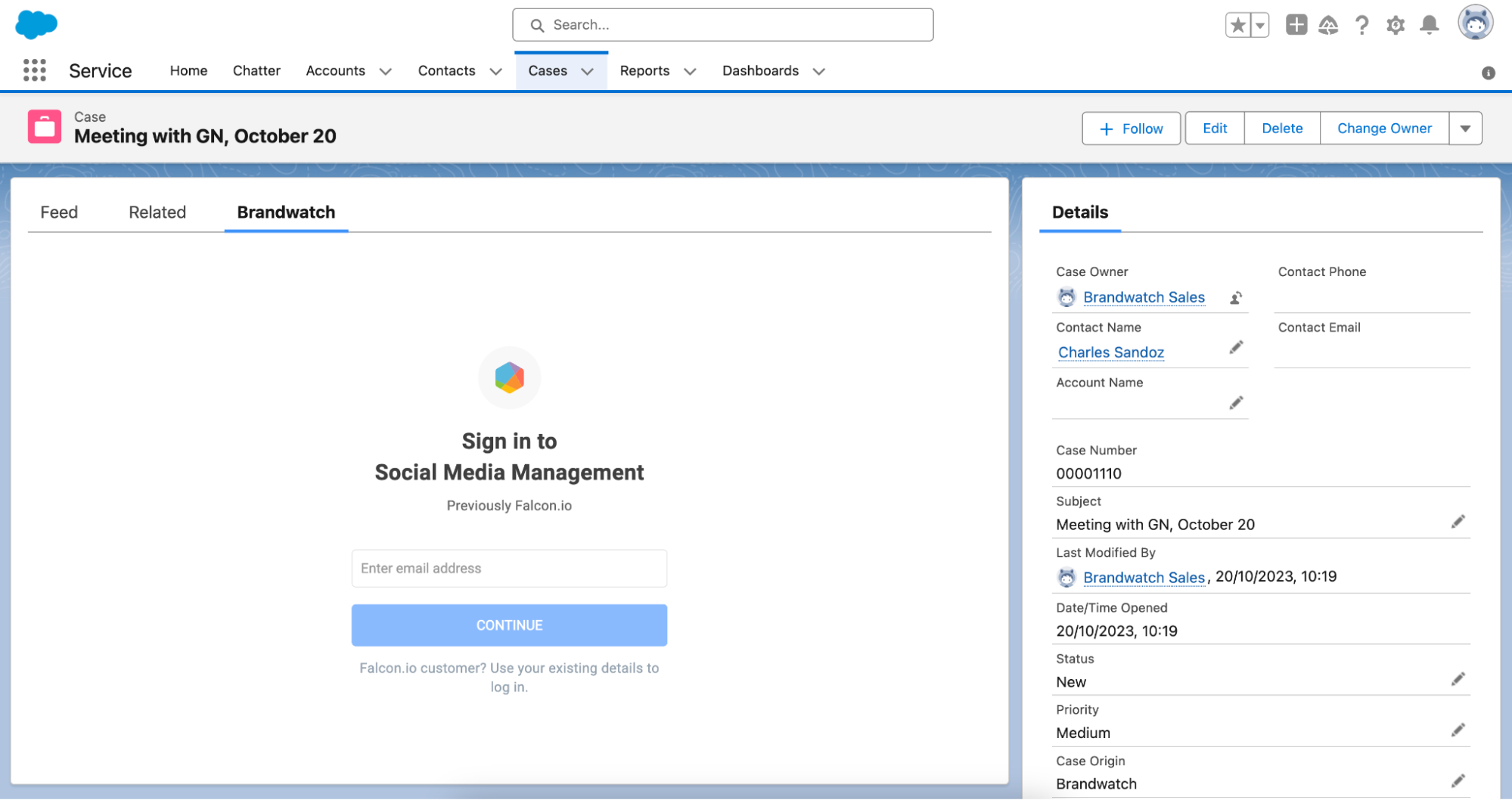Image resolution: width=1512 pixels, height=800 pixels.
Task: Click the Salesforce cloud logo
Action: [36, 24]
